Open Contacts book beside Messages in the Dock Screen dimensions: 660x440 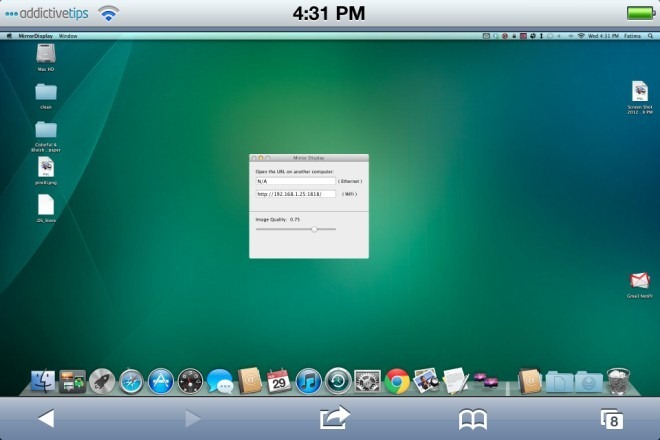250,381
